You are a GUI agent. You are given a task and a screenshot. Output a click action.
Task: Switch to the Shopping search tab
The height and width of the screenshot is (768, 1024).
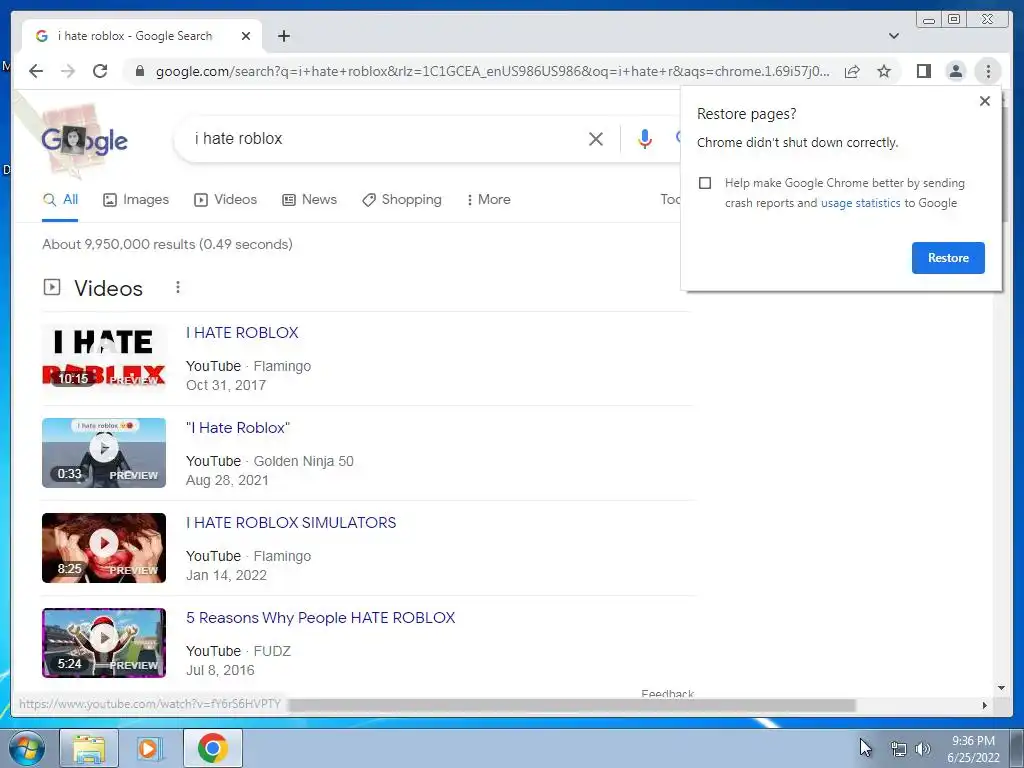coord(402,200)
